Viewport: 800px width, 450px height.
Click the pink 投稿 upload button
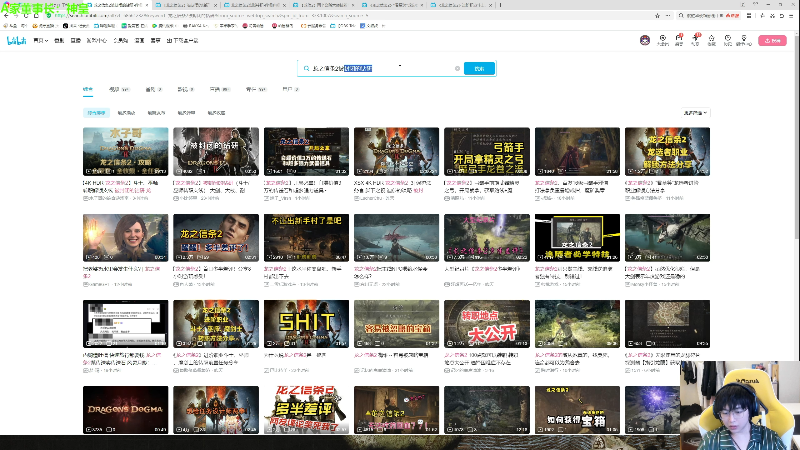pos(772,40)
